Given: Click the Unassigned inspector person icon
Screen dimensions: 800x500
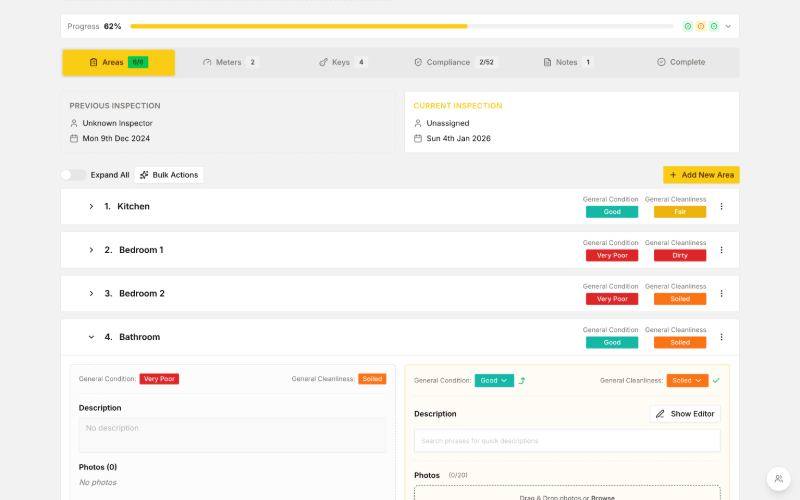Looking at the screenshot, I should pos(418,123).
